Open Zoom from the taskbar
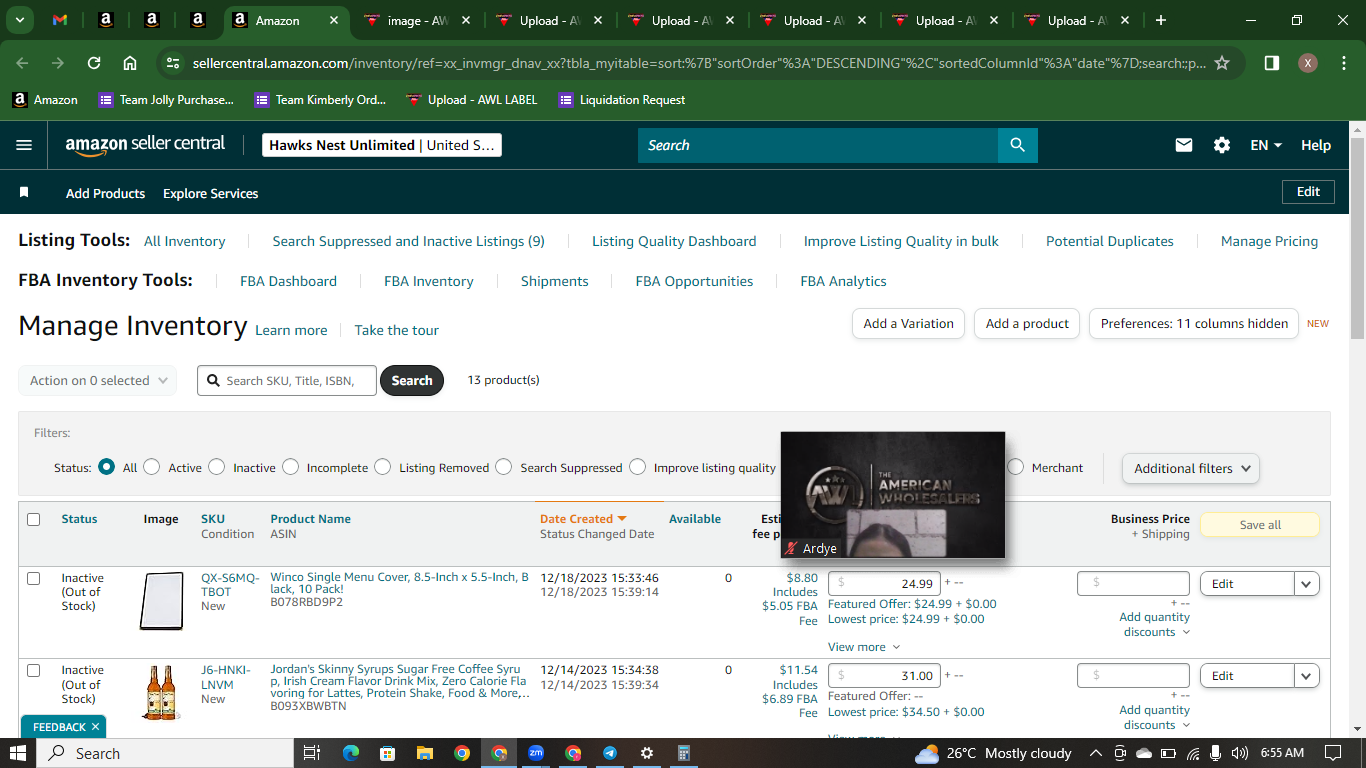1366x768 pixels. coord(536,753)
